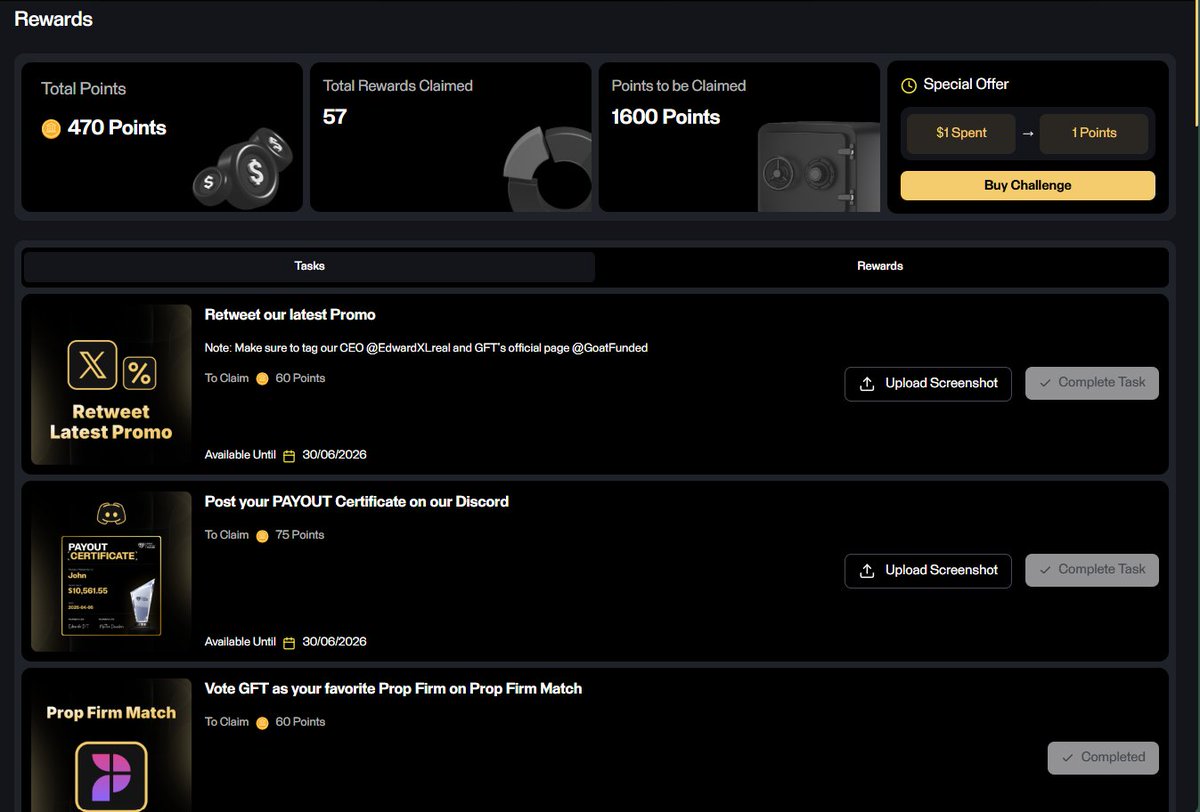Select the Tasks tab
The height and width of the screenshot is (812, 1200).
pyautogui.click(x=309, y=266)
